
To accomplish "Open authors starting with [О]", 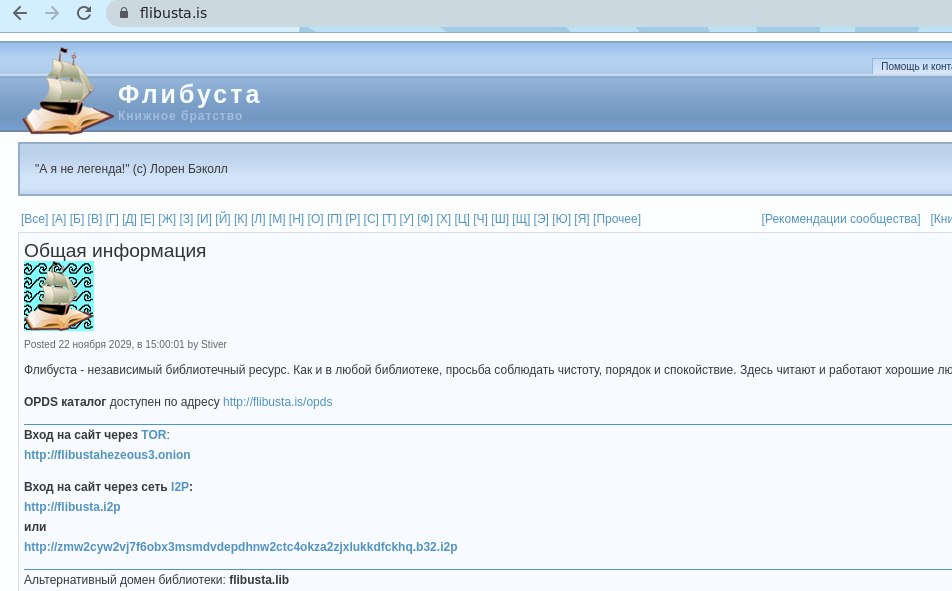I will point(315,219).
